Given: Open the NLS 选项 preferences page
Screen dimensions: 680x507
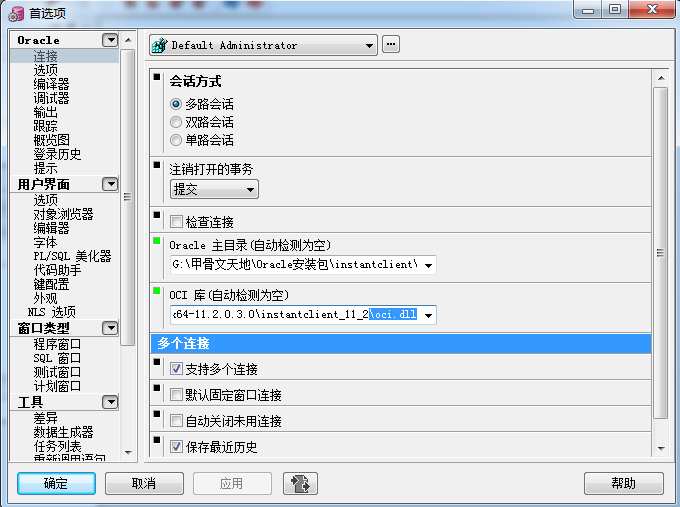Looking at the screenshot, I should pos(52,312).
